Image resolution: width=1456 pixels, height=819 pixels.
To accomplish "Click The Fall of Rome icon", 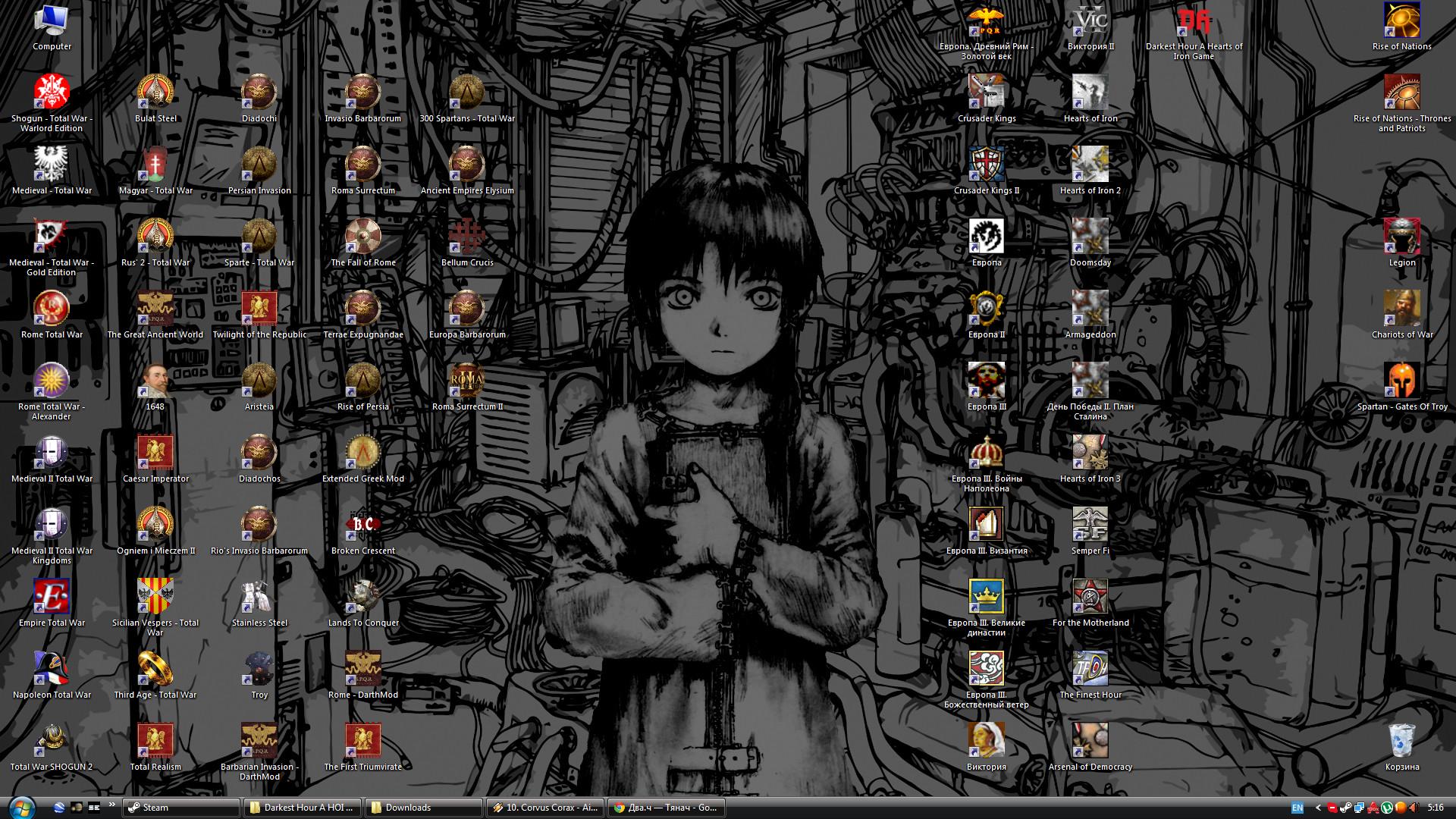I will (362, 243).
